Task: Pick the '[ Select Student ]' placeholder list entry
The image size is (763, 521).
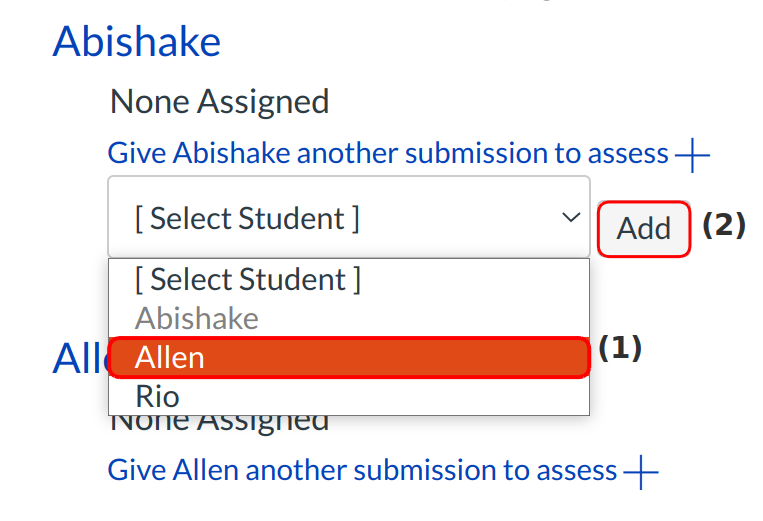Action: click(x=348, y=280)
